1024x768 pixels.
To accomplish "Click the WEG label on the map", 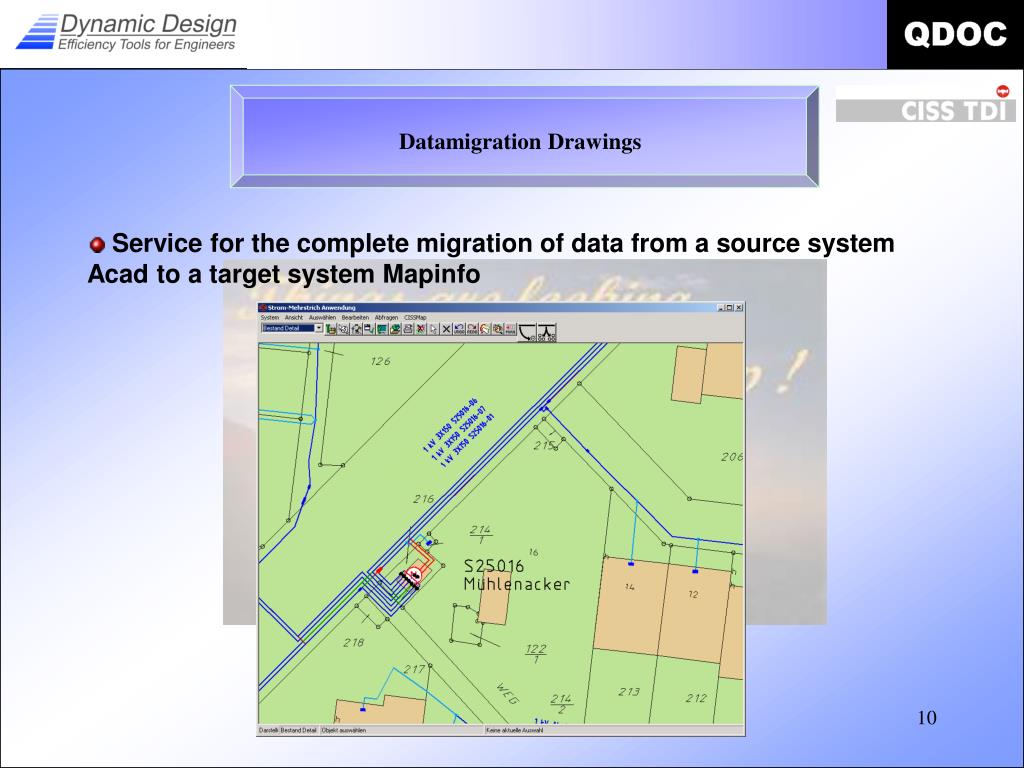I will (507, 693).
